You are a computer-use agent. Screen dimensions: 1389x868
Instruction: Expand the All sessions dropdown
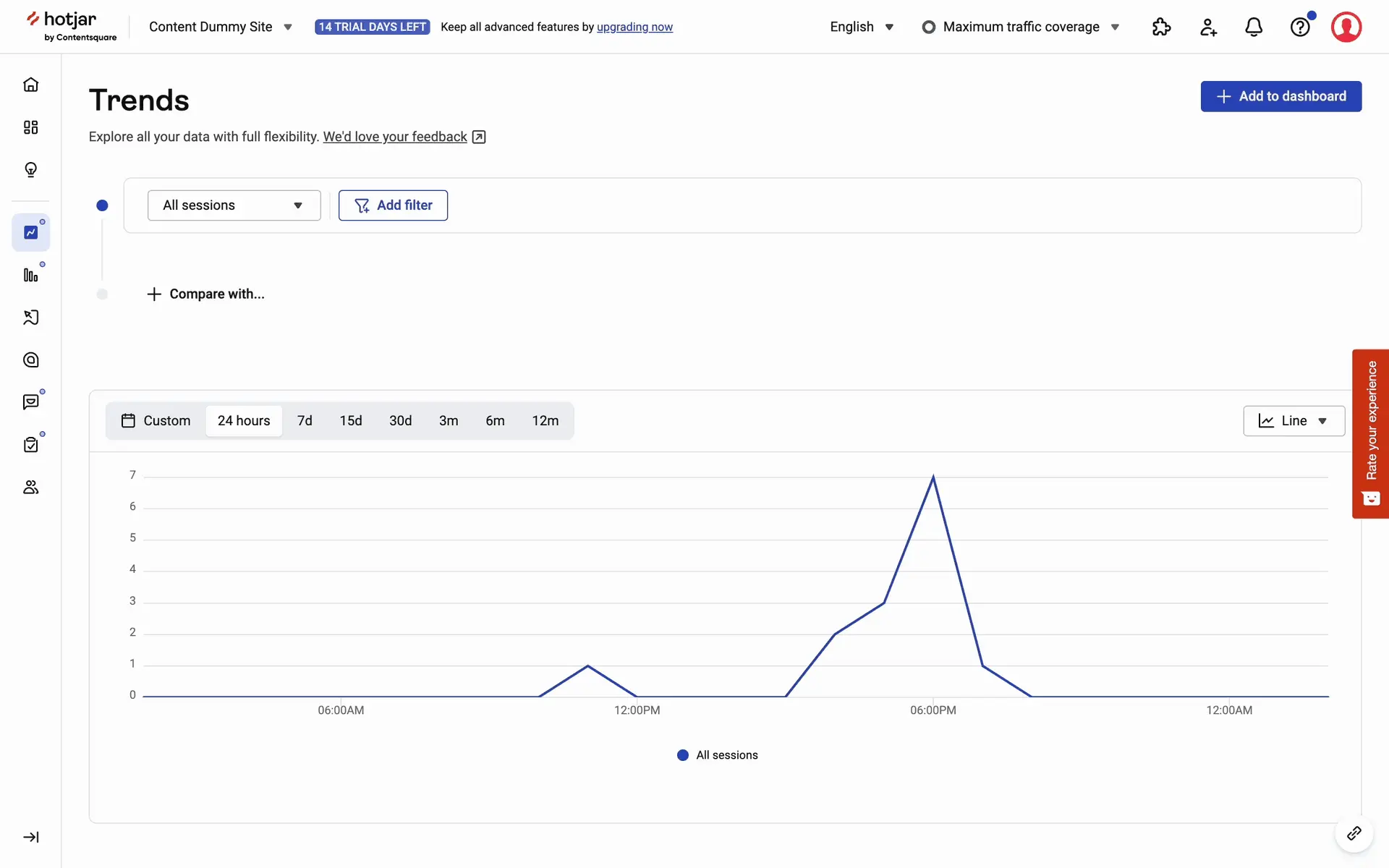click(234, 205)
